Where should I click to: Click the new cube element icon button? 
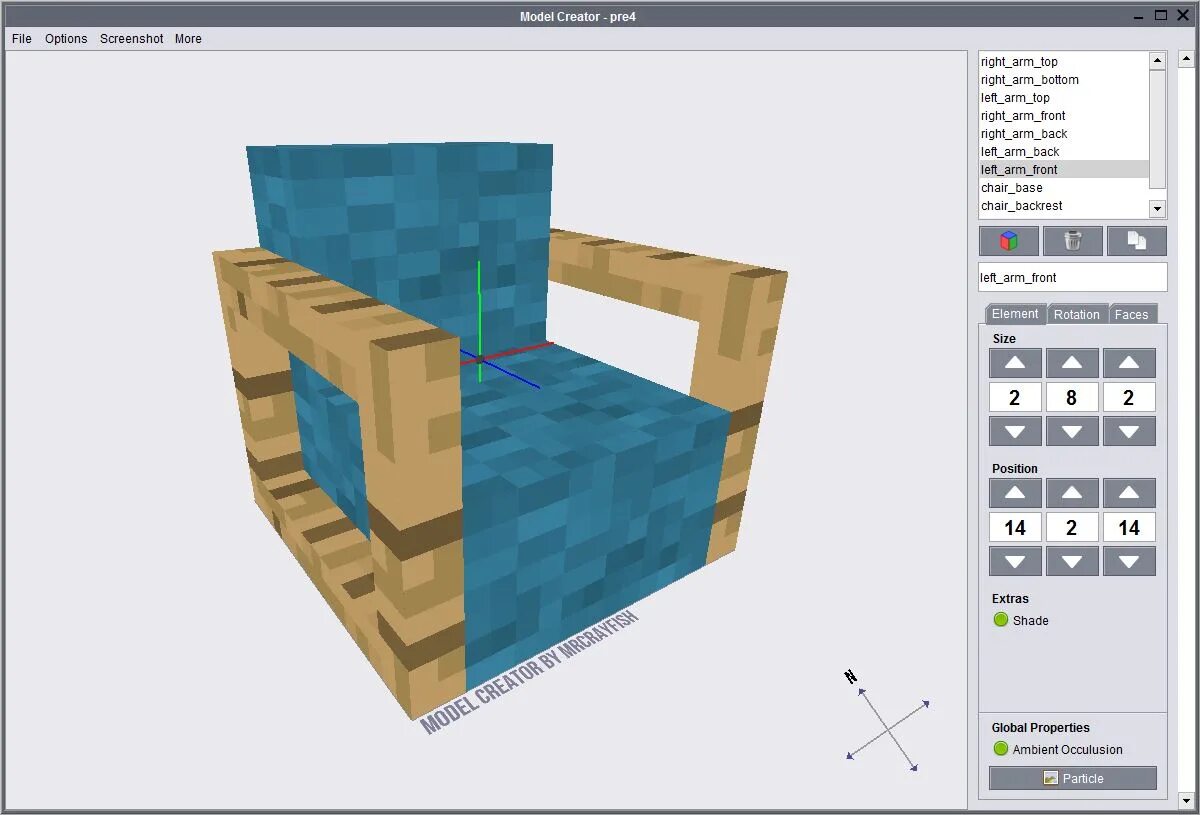(1008, 241)
